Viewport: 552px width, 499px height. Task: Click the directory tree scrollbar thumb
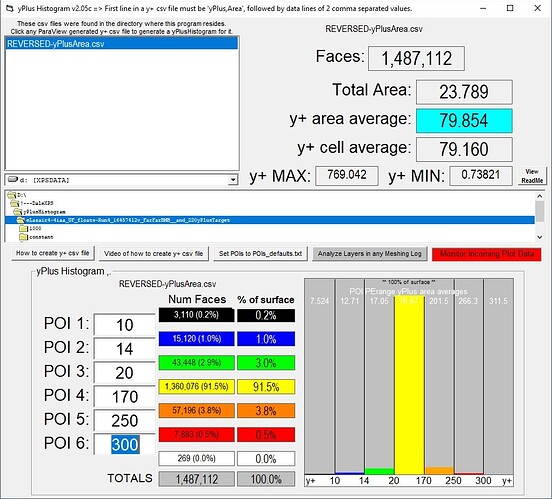tap(539, 211)
